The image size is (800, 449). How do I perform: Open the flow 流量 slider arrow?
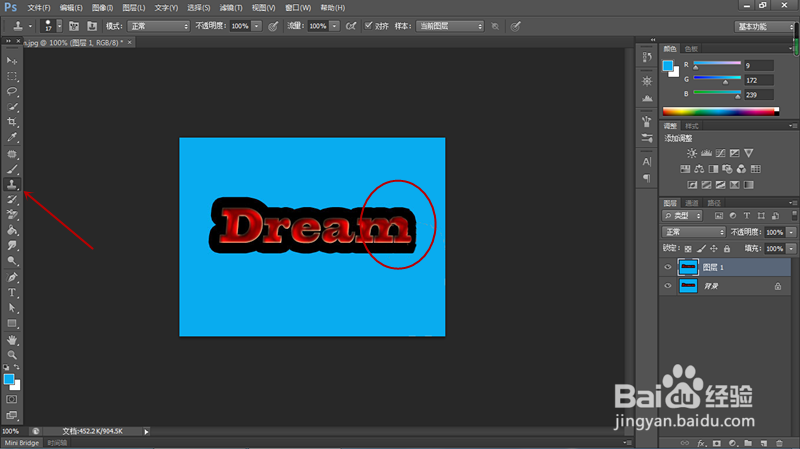coord(334,26)
